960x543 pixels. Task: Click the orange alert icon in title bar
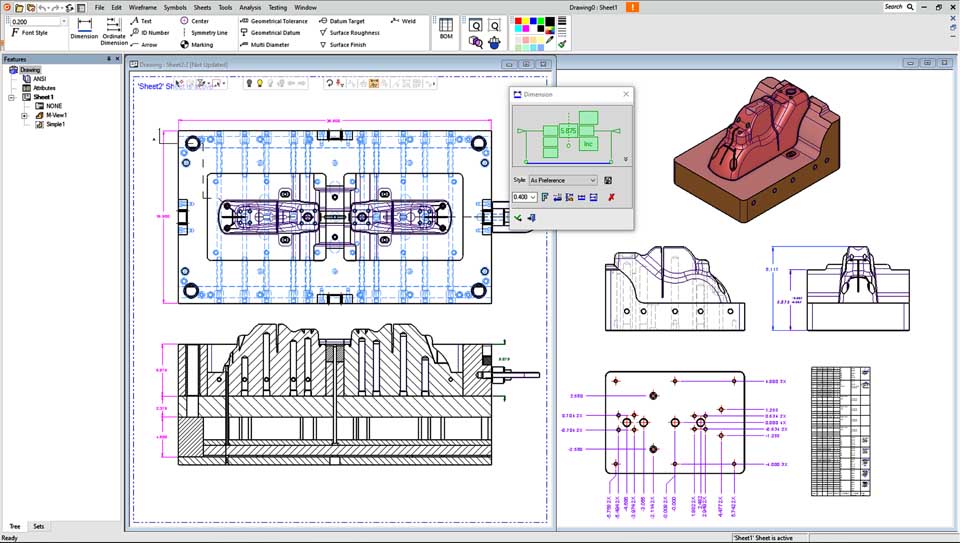pyautogui.click(x=632, y=7)
